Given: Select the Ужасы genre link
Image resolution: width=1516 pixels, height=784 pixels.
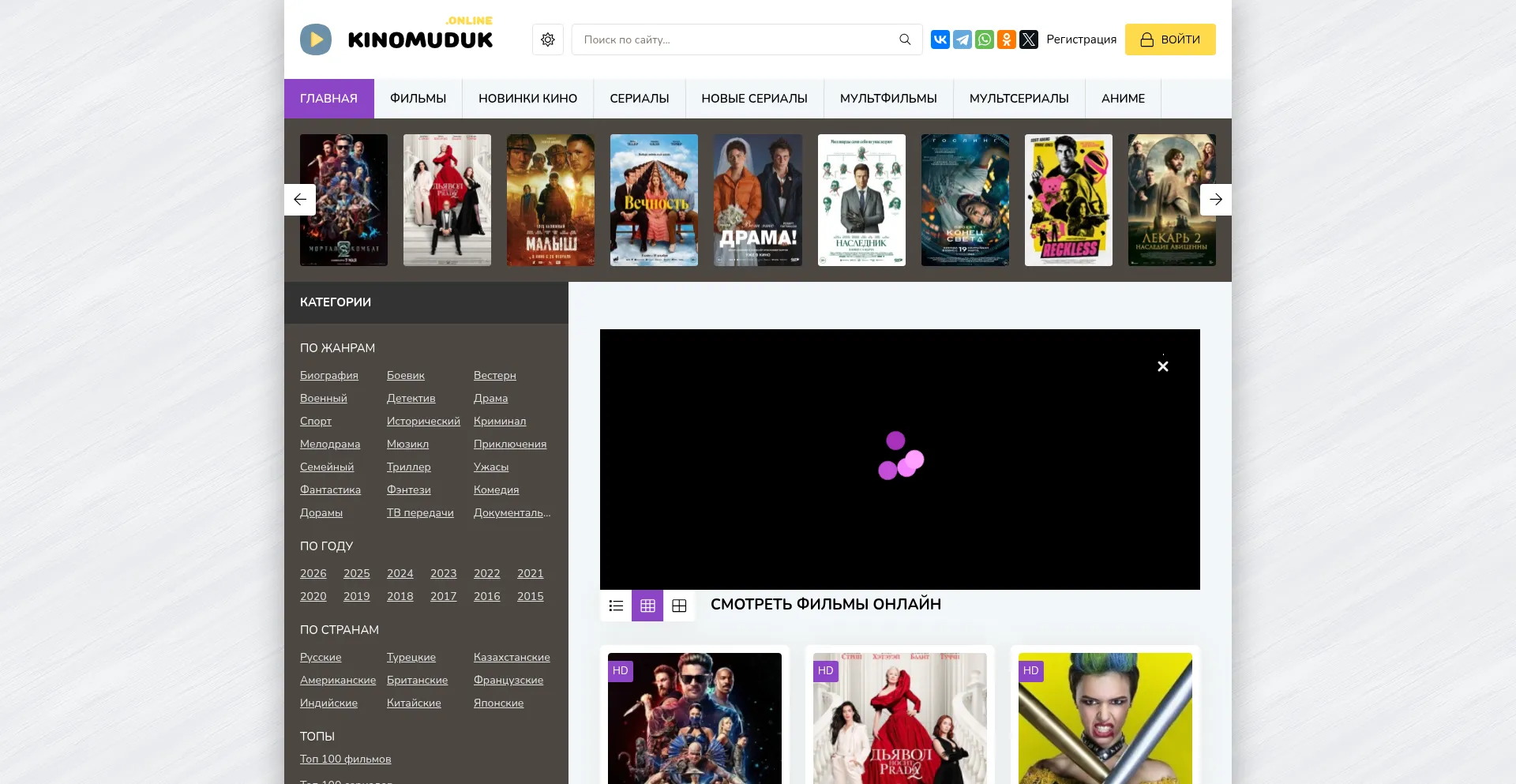Looking at the screenshot, I should 491,467.
